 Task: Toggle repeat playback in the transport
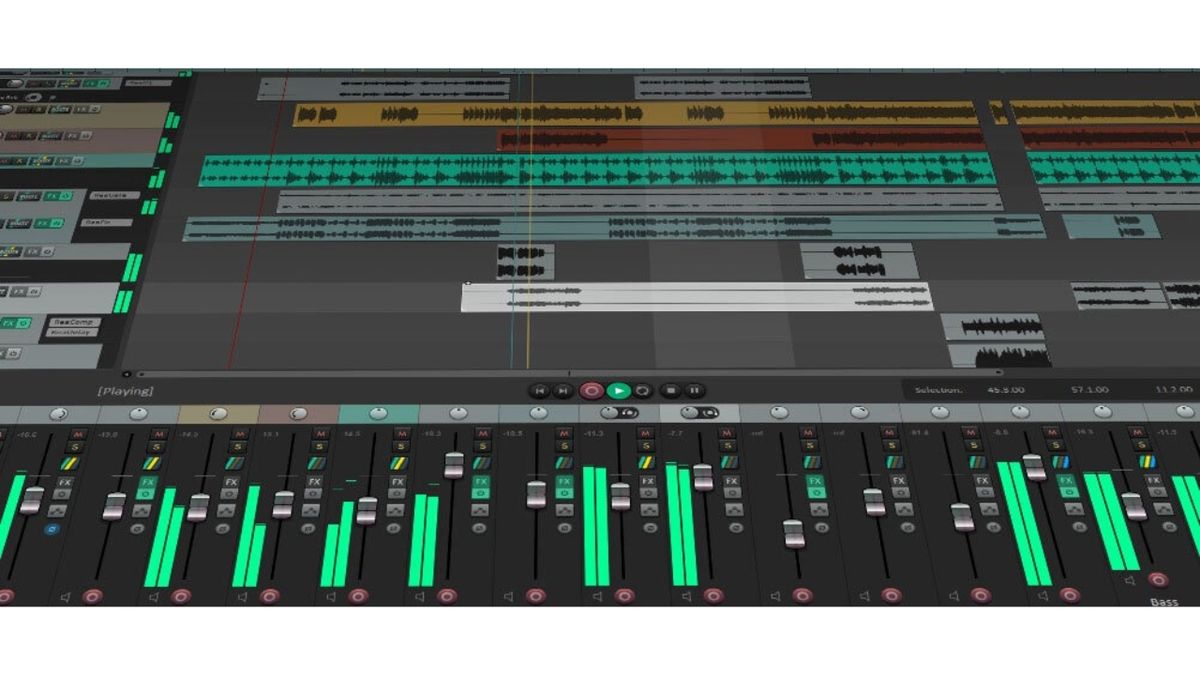point(643,390)
